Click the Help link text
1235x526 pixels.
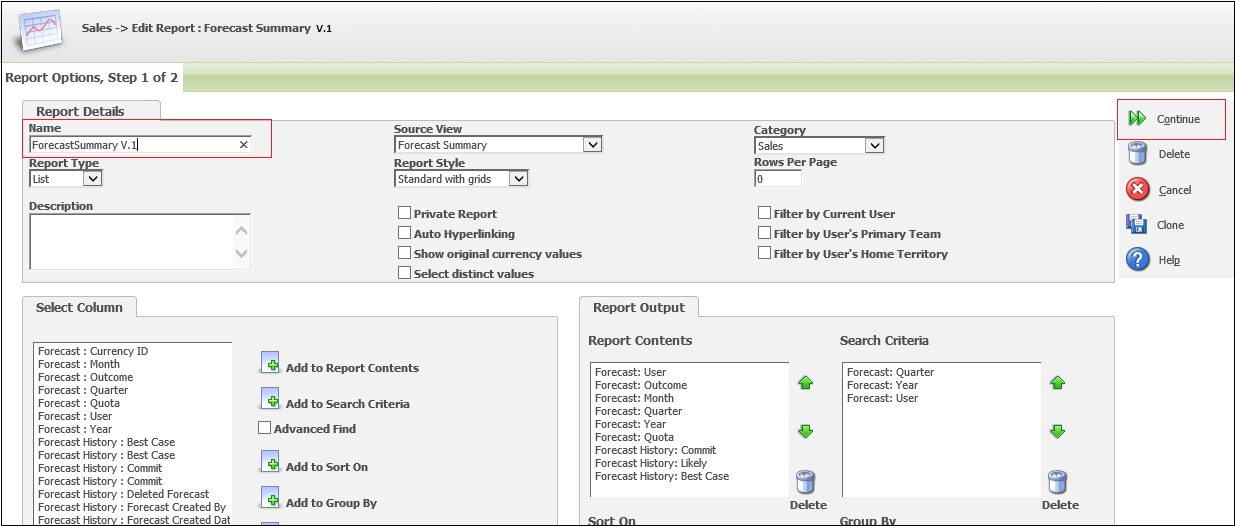click(1168, 260)
